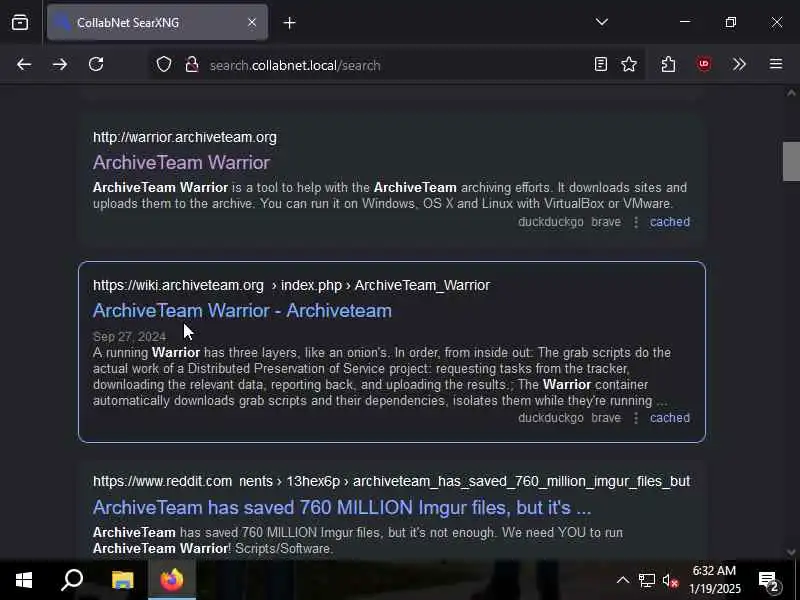The height and width of the screenshot is (600, 800).
Task: Open the uBlock Origin extension
Action: [x=704, y=64]
